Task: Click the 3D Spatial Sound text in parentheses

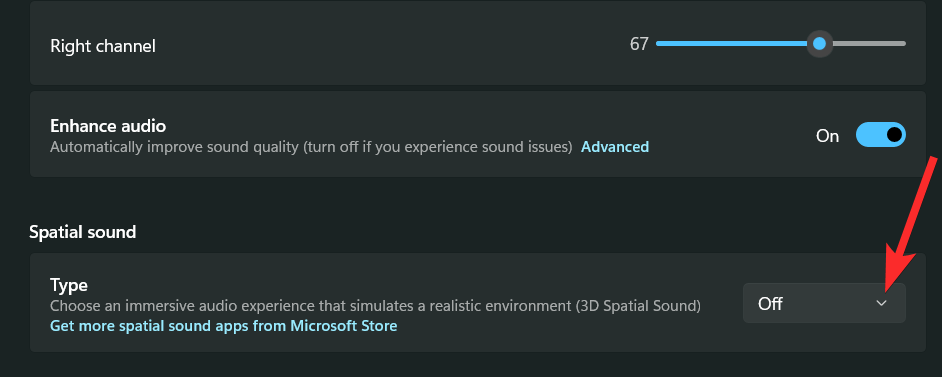Action: click(637, 306)
